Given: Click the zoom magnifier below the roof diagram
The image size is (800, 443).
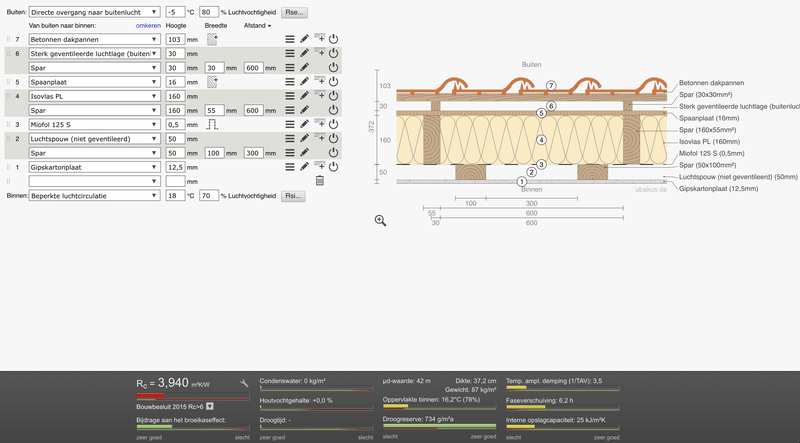Looking at the screenshot, I should [x=381, y=220].
